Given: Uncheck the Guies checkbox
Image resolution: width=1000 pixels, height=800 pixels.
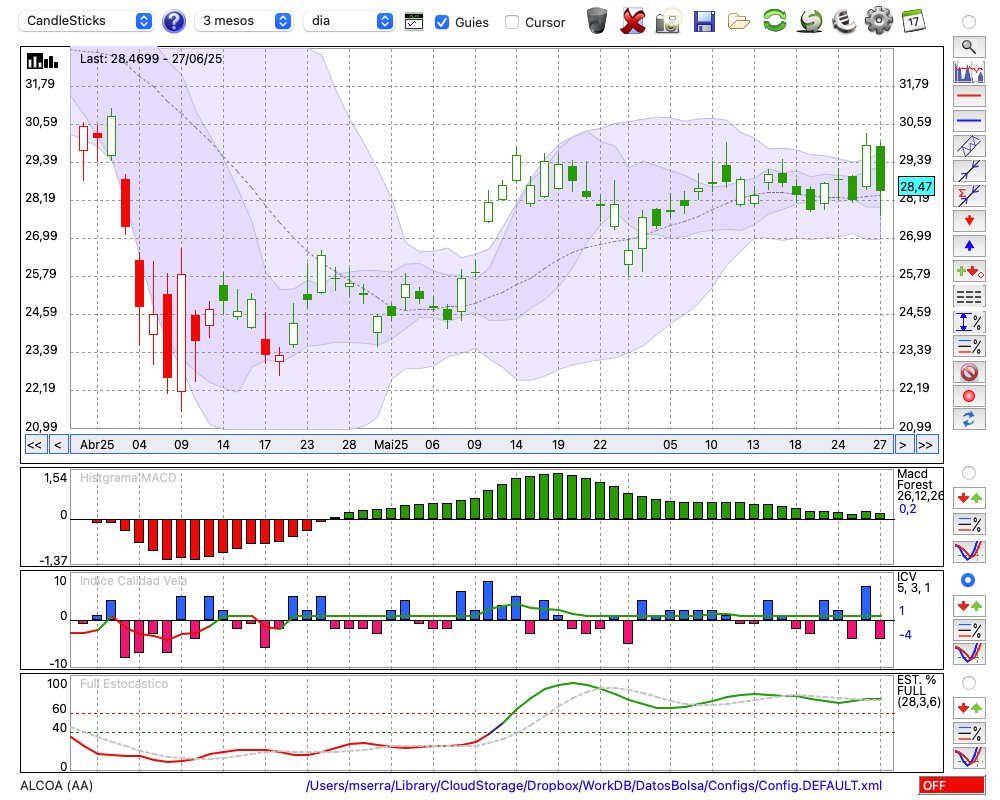Looking at the screenshot, I should [441, 22].
